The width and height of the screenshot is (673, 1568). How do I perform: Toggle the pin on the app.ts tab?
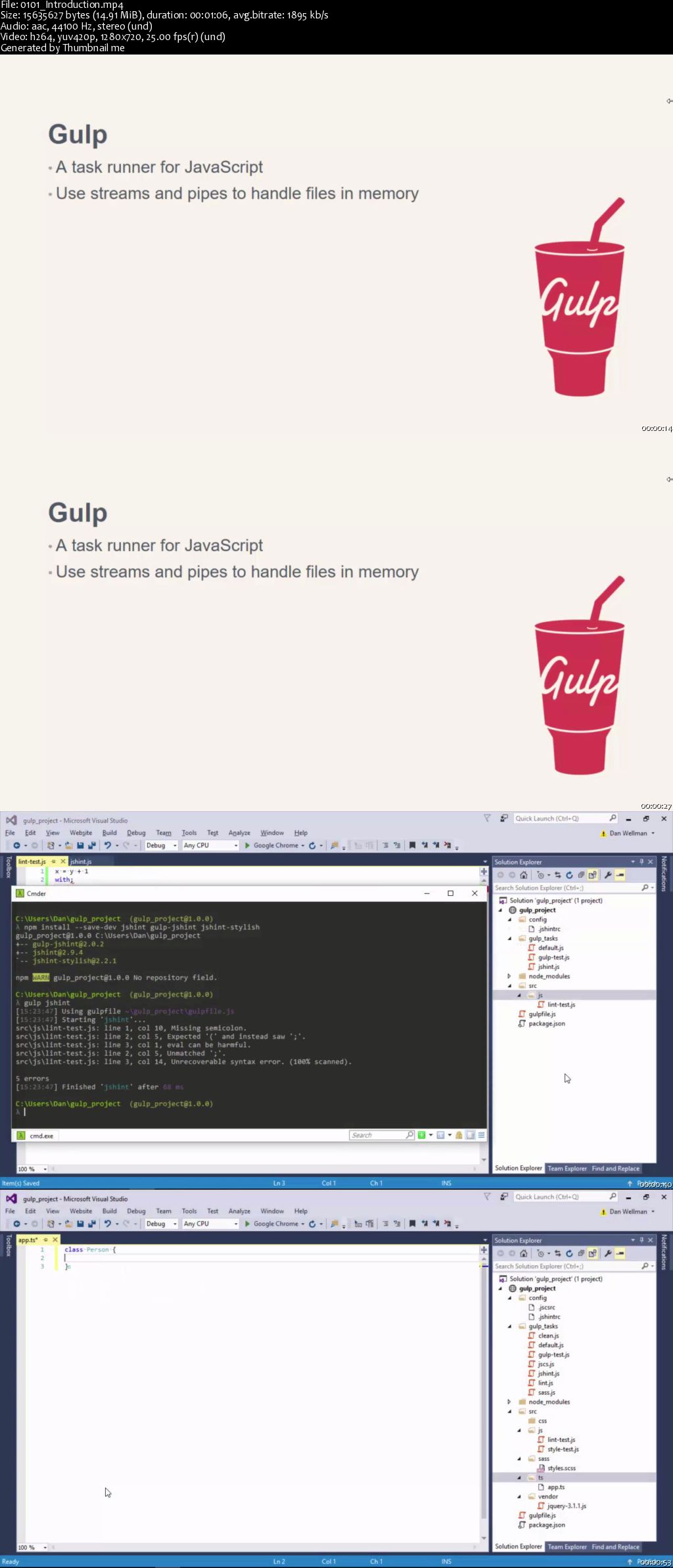coord(45,1240)
